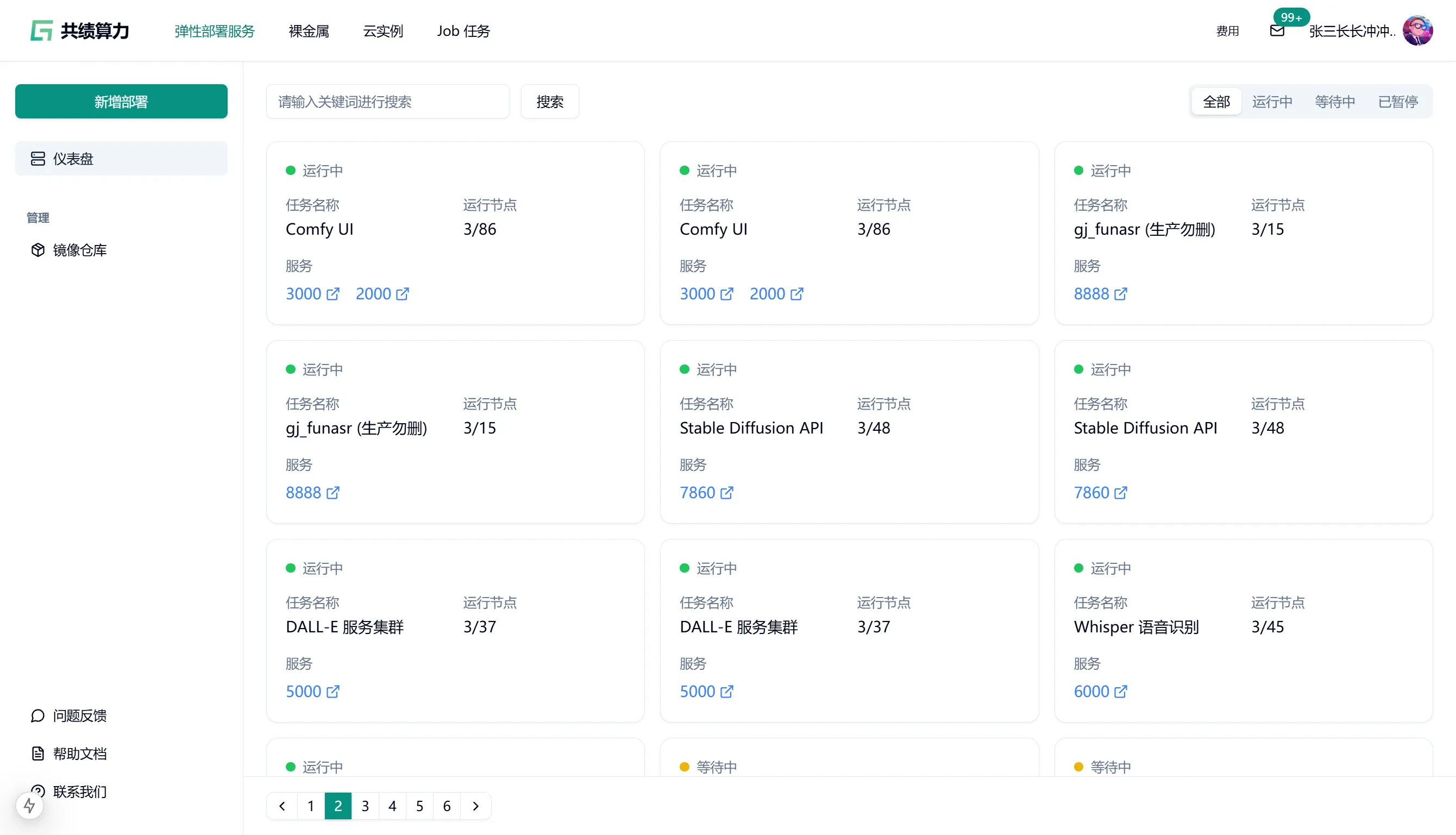Screen dimensions: 1456x835
Task: Go to page 4 in pagination
Action: [392, 806]
